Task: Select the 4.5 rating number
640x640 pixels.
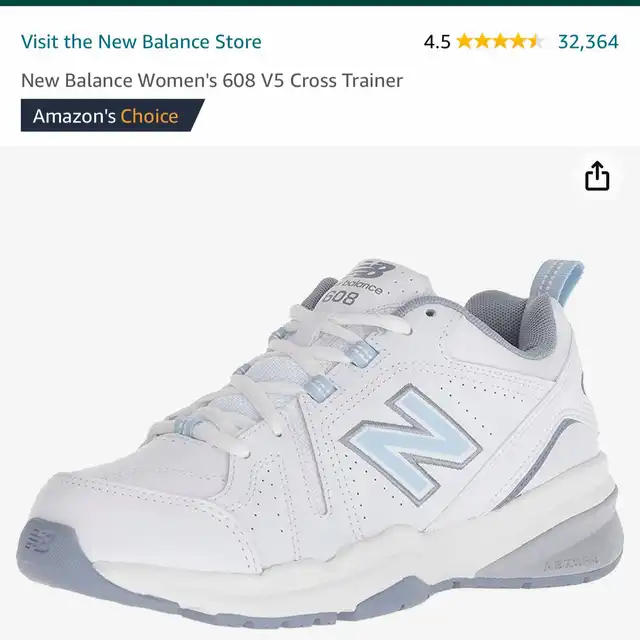Action: pyautogui.click(x=437, y=42)
